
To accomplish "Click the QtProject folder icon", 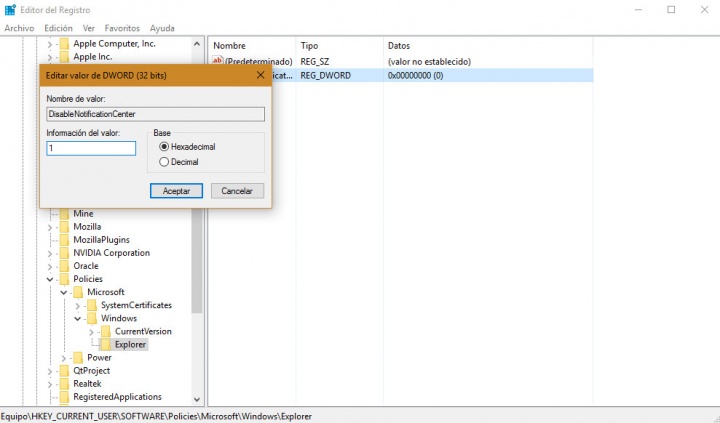I will point(64,371).
